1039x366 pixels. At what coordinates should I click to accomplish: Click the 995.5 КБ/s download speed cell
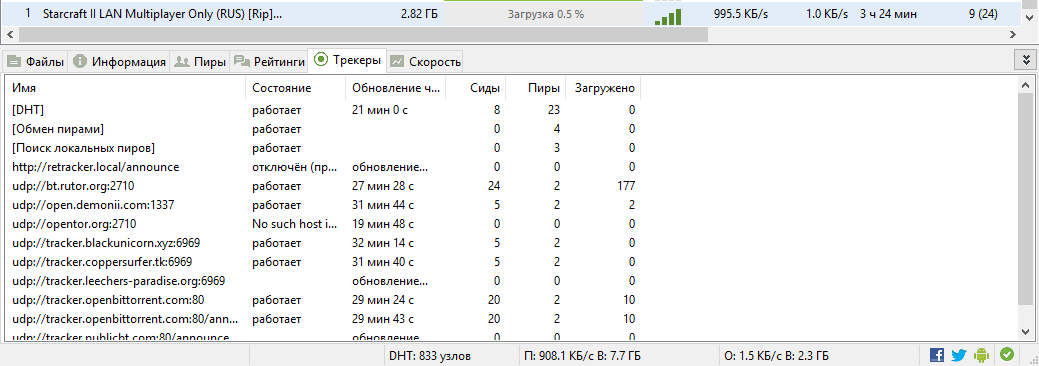741,13
